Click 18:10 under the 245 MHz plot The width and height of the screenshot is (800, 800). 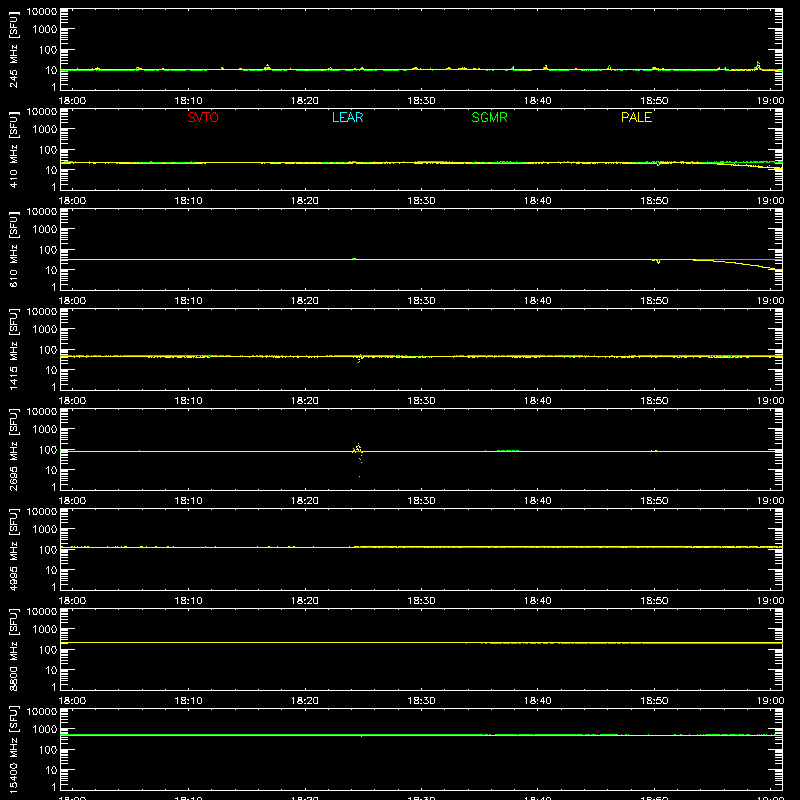189,101
